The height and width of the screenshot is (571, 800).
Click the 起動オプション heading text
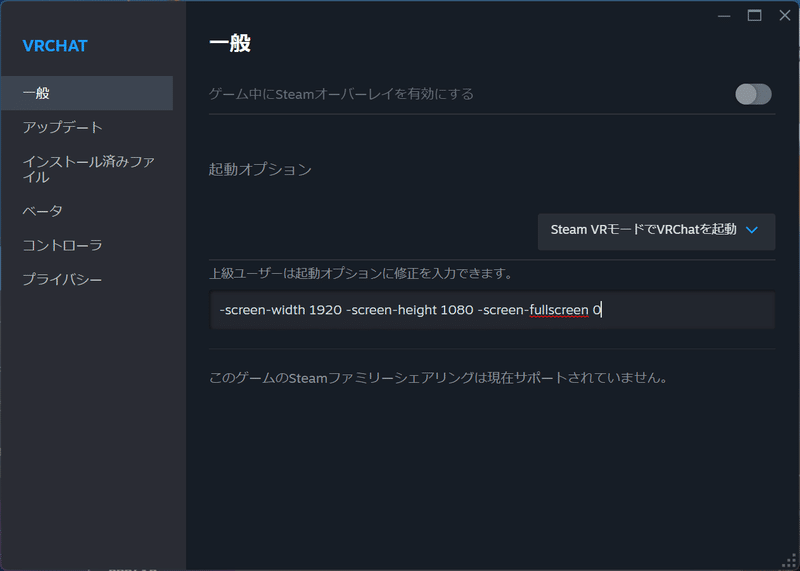tap(260, 169)
